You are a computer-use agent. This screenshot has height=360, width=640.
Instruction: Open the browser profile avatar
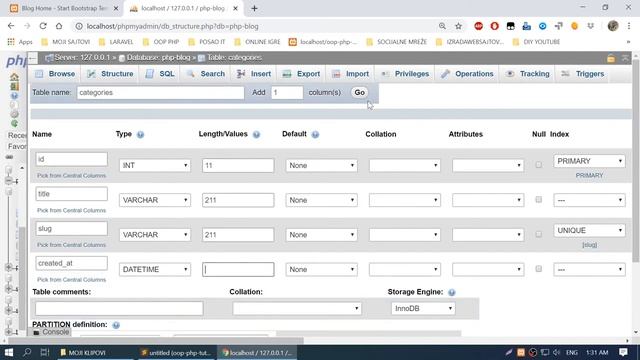coord(613,26)
